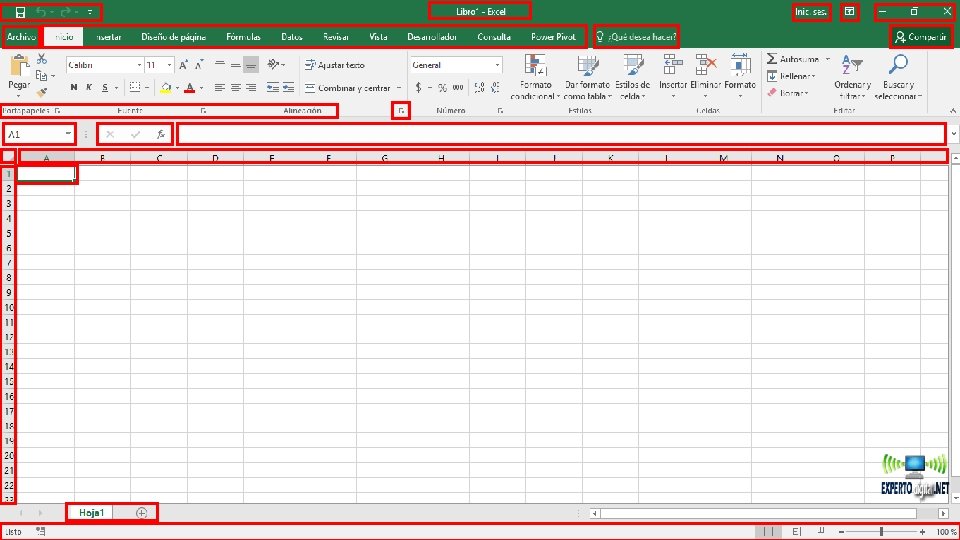Toggle bold N formatting
This screenshot has height=540, width=960.
(73, 88)
